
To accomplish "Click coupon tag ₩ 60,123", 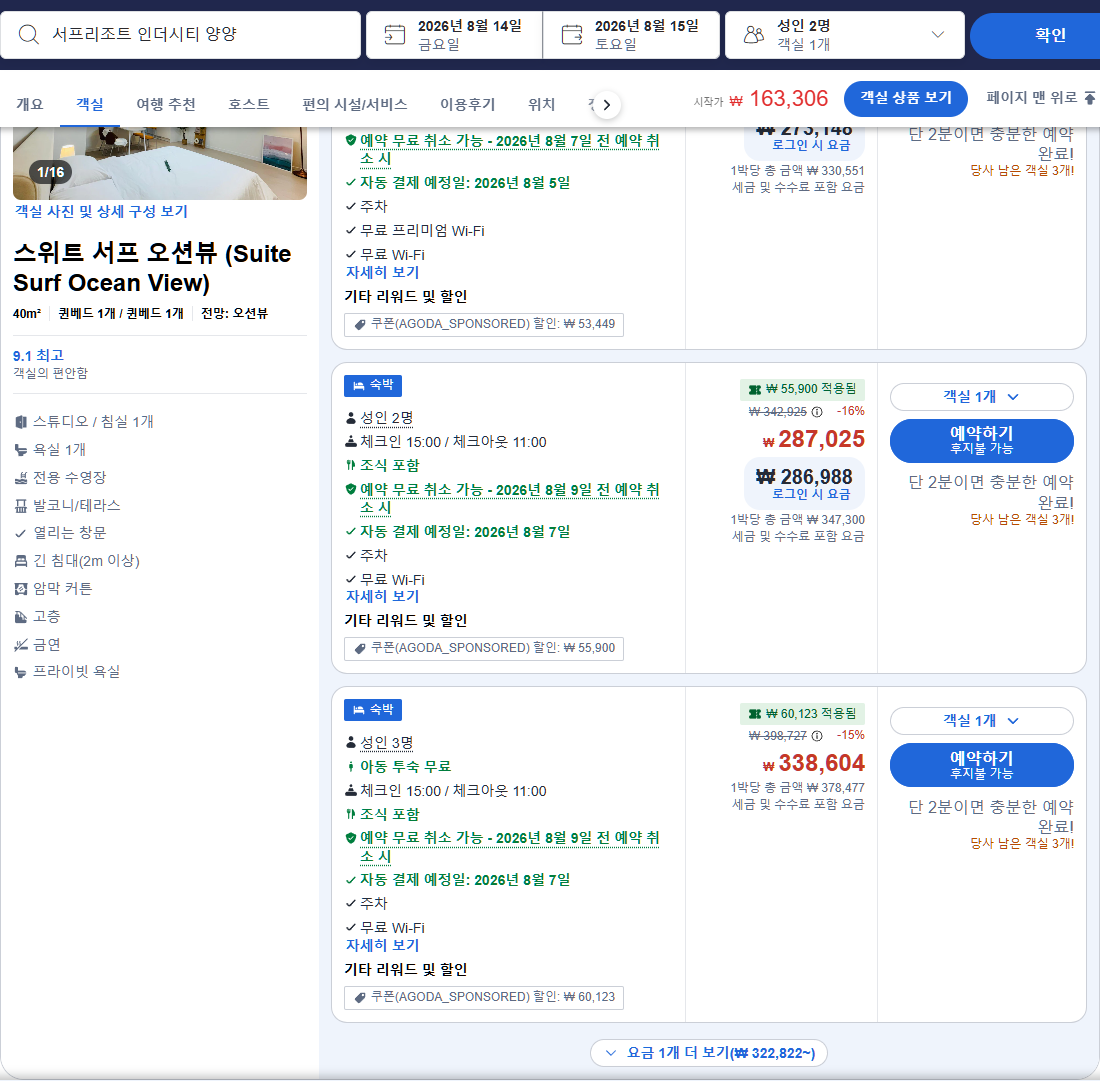I will [x=483, y=998].
